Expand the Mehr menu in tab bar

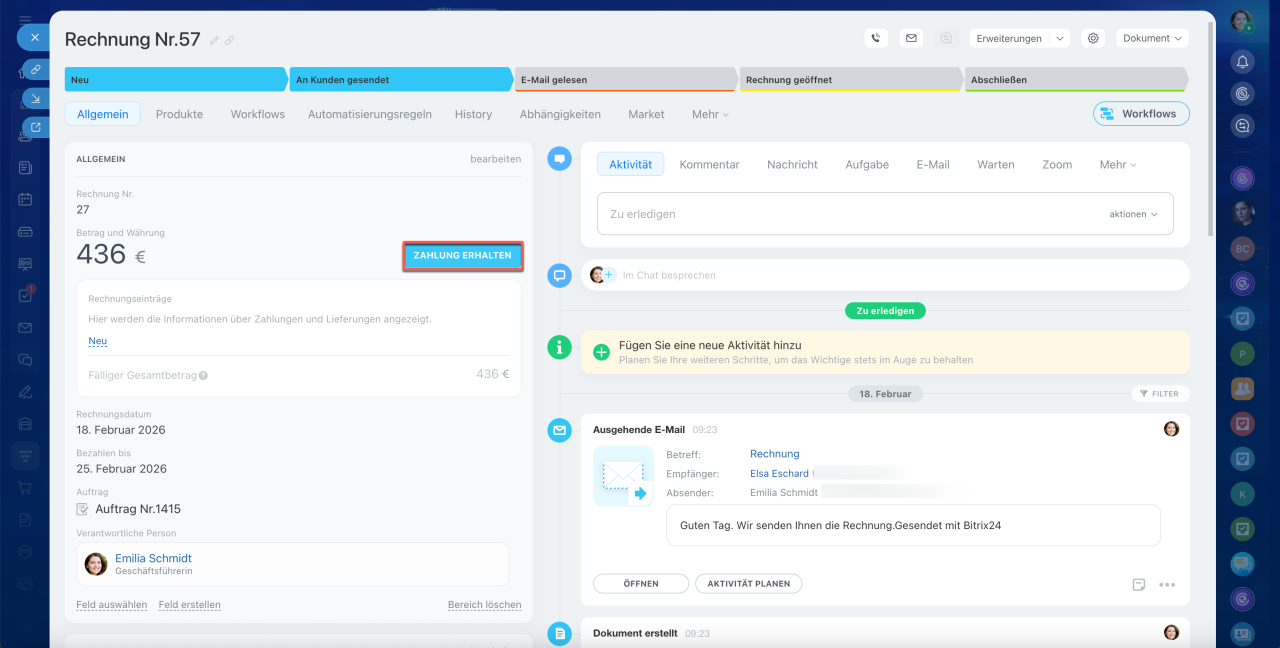[x=710, y=114]
